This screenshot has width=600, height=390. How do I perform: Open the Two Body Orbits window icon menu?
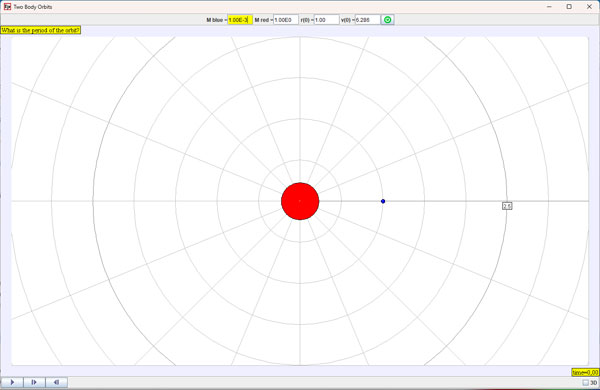click(x=7, y=7)
